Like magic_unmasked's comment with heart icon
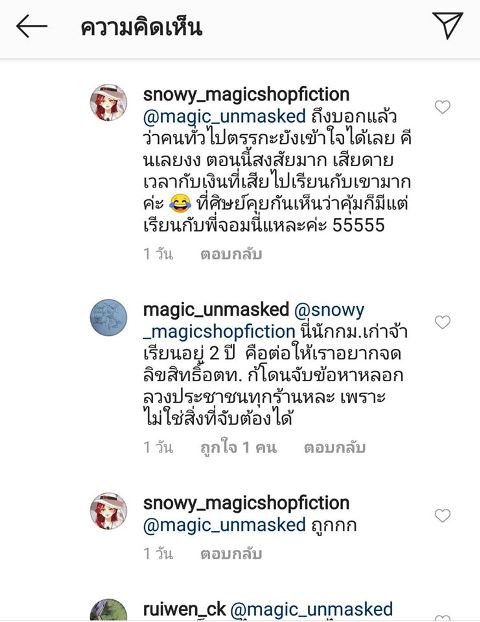The height and width of the screenshot is (622, 480). pos(442,322)
